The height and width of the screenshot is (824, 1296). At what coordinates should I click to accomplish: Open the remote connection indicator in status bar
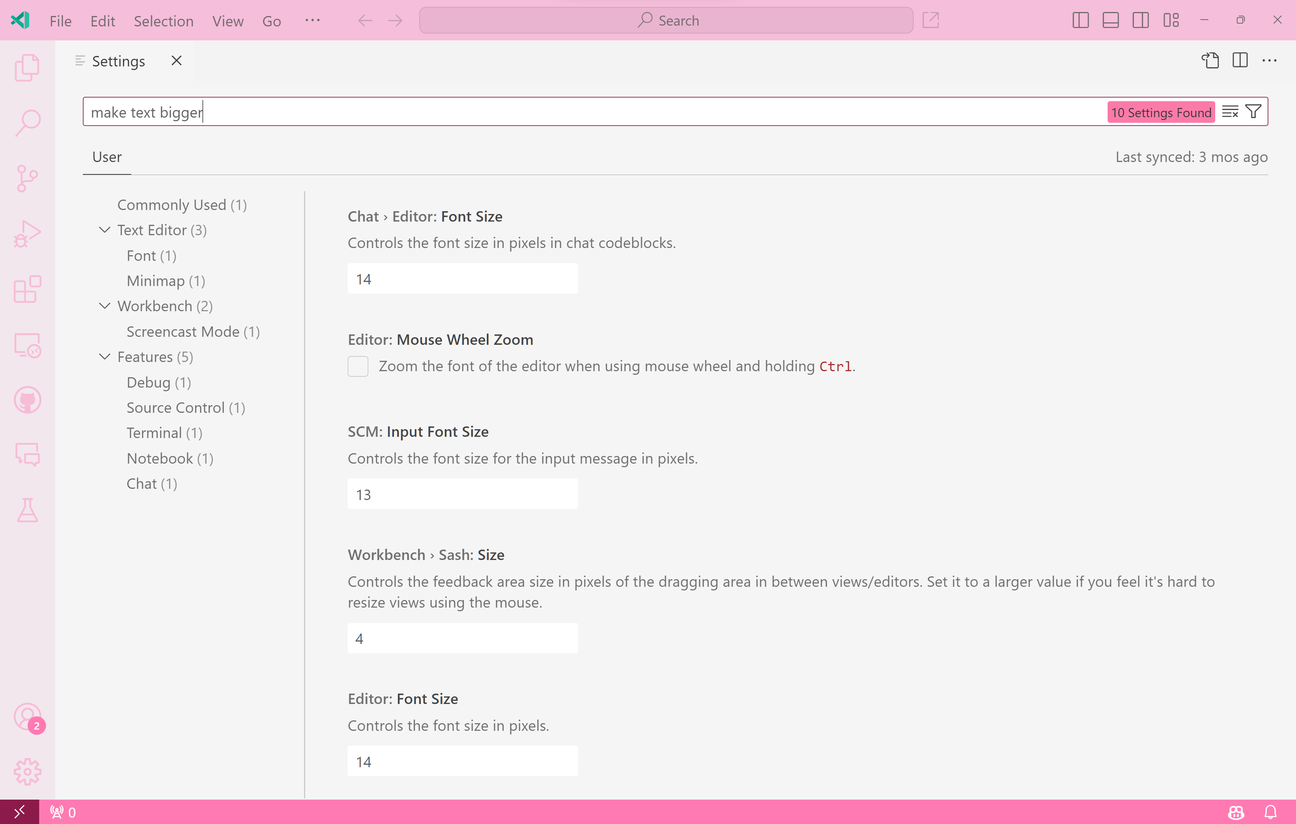point(18,811)
